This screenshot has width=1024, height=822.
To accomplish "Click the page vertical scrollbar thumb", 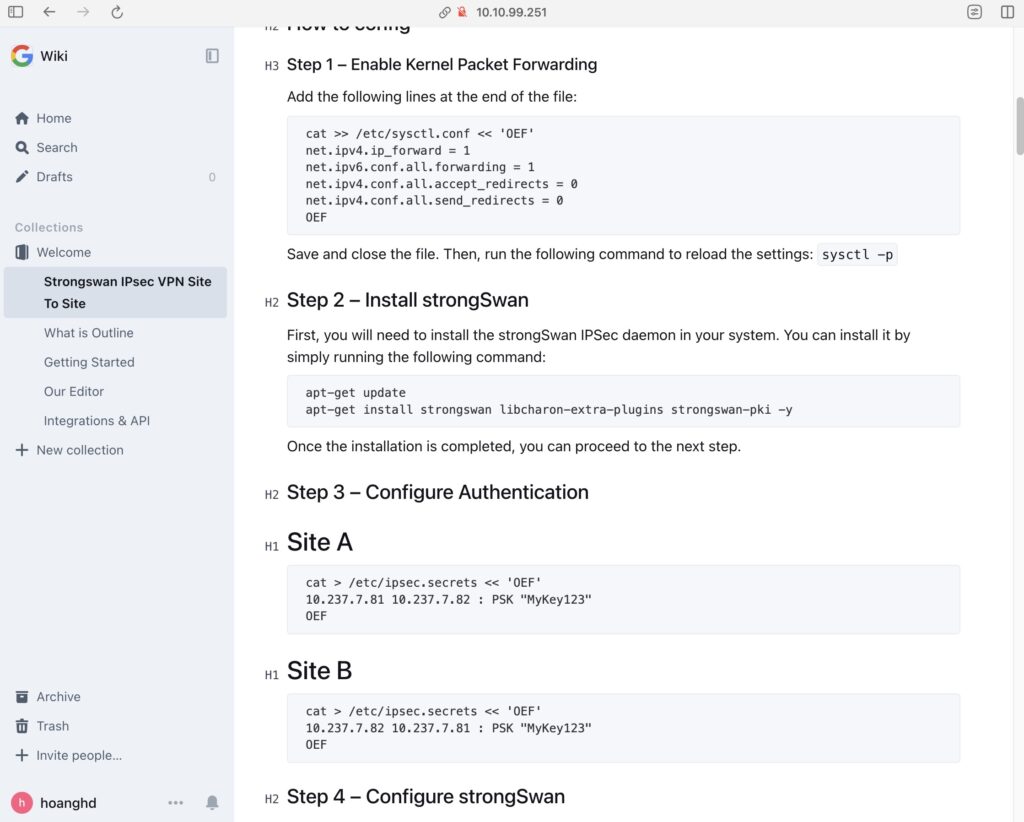I will point(1019,125).
